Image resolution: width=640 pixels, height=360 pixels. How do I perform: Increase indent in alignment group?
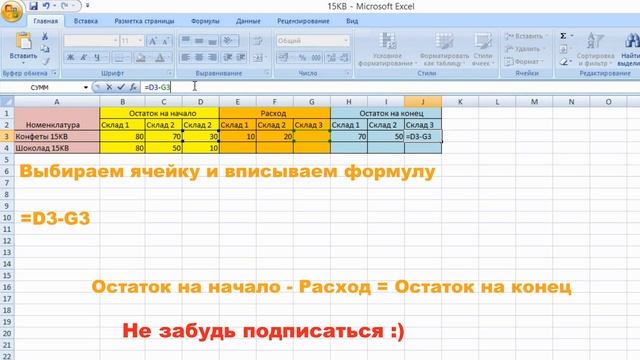click(241, 58)
